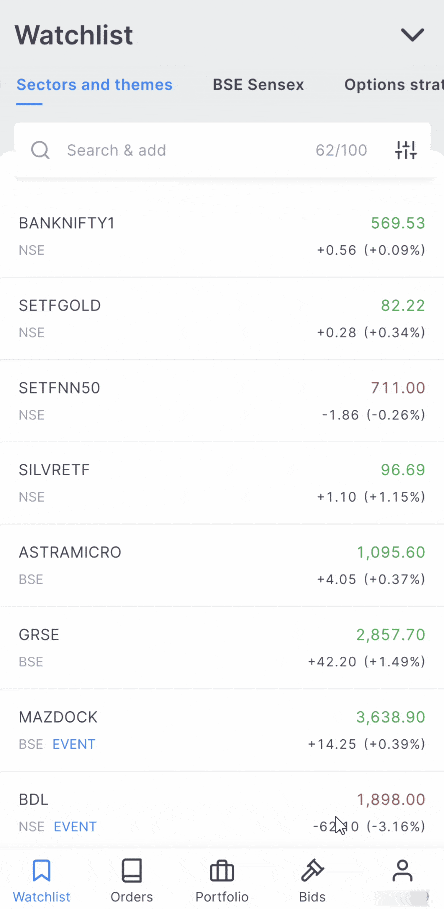This screenshot has width=444, height=909.
Task: Expand the Watchlist chevron dropdown
Action: 413,35
